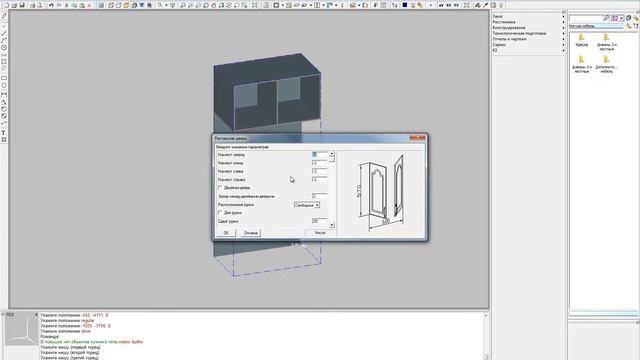Viewport: 640px width, 360px height.
Task: Click the Зазор между двойными дверями field
Action: [320, 196]
